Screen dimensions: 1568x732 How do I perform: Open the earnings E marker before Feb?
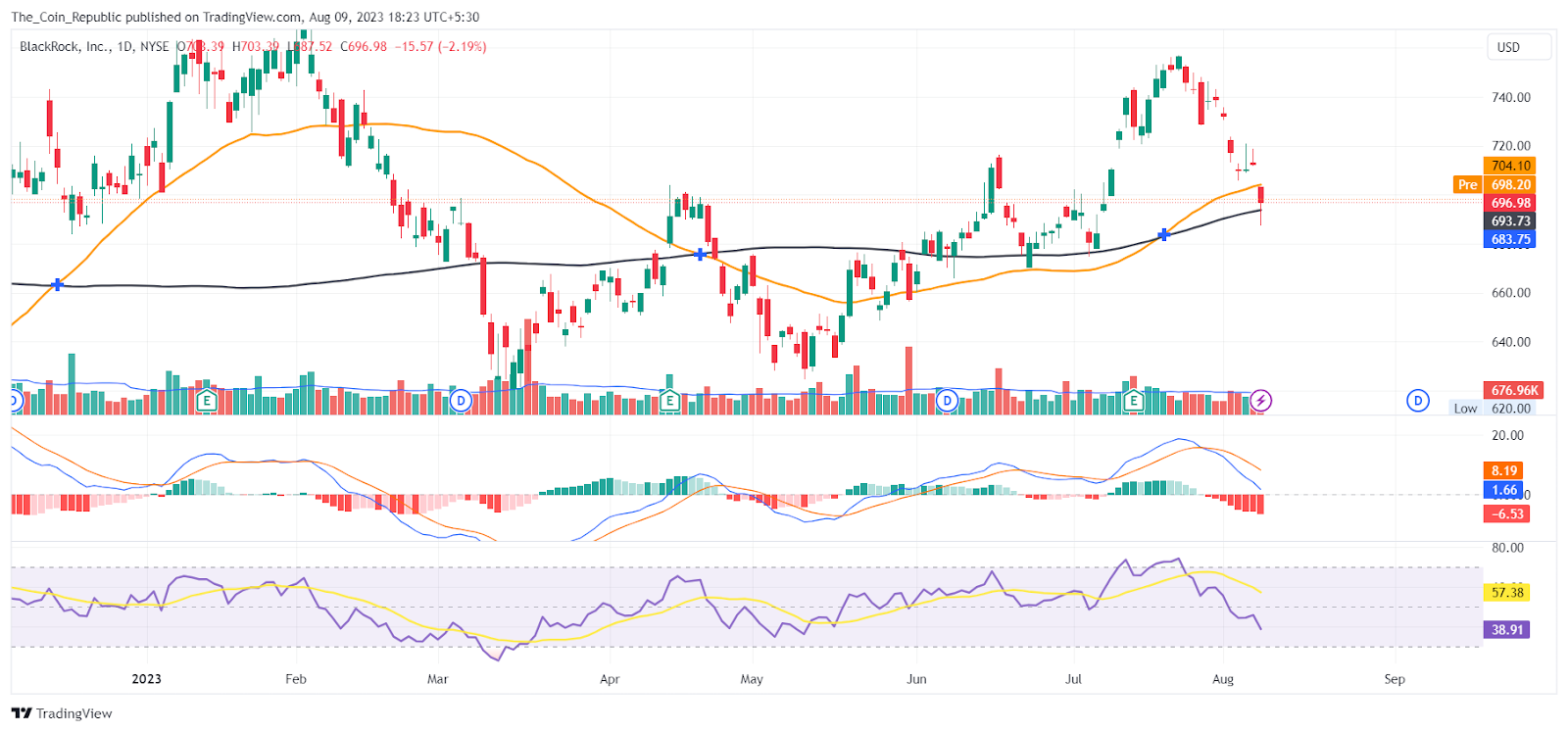206,400
